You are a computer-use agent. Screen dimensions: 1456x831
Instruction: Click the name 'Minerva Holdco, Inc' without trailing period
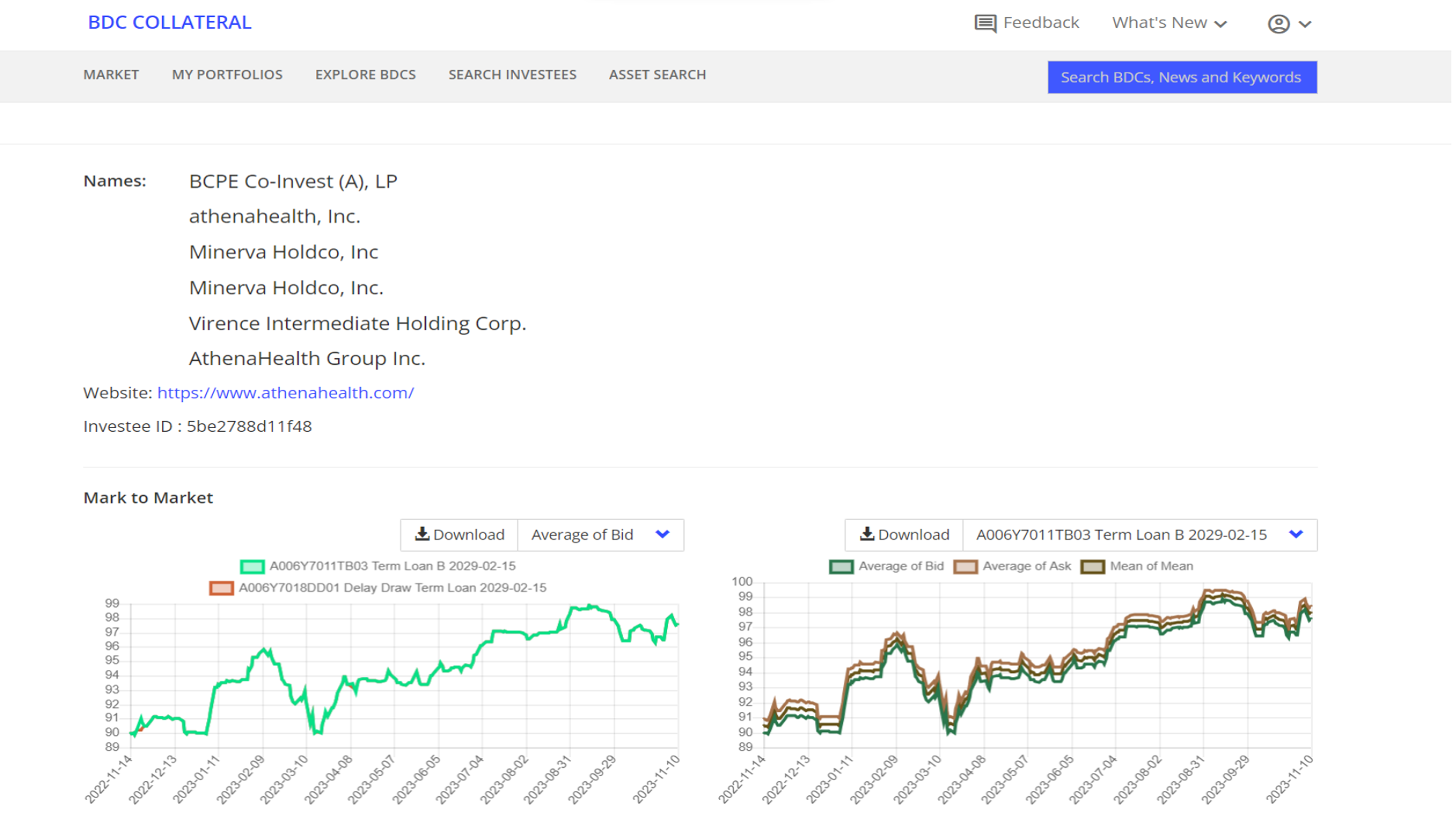coord(283,252)
